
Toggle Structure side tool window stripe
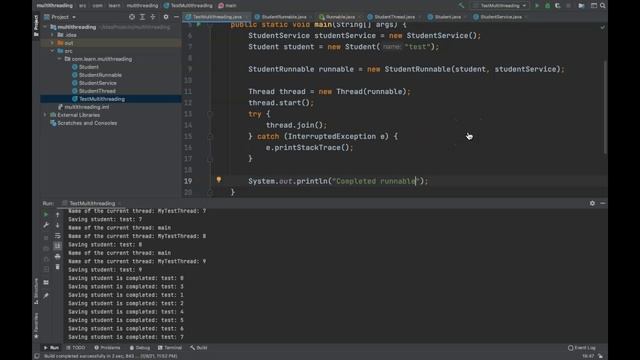36,291
